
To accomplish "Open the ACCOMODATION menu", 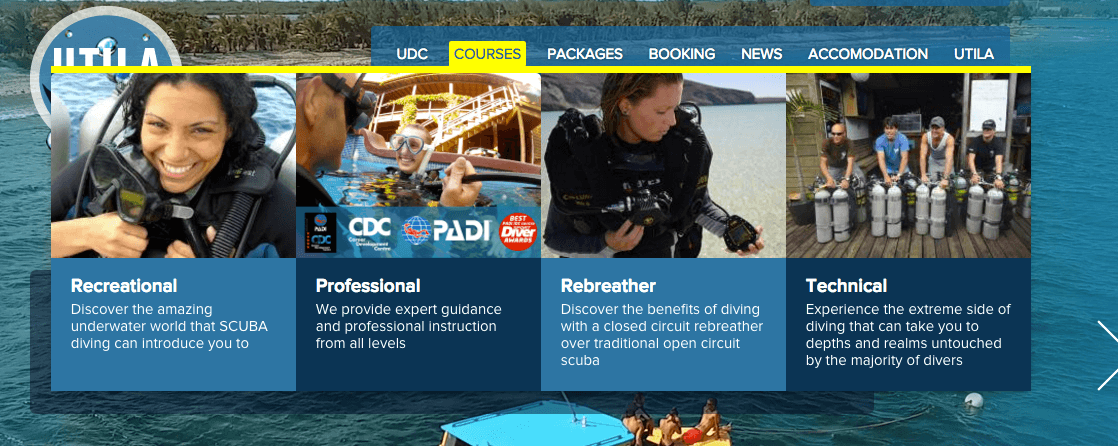I will 868,54.
